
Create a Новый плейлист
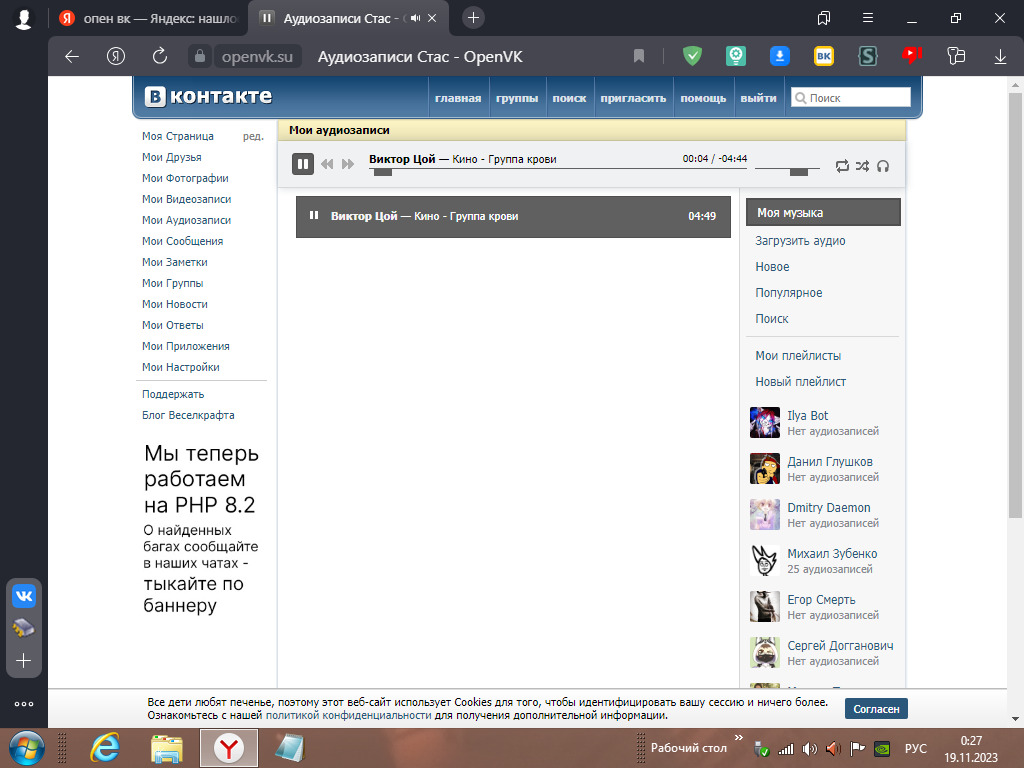coord(801,381)
